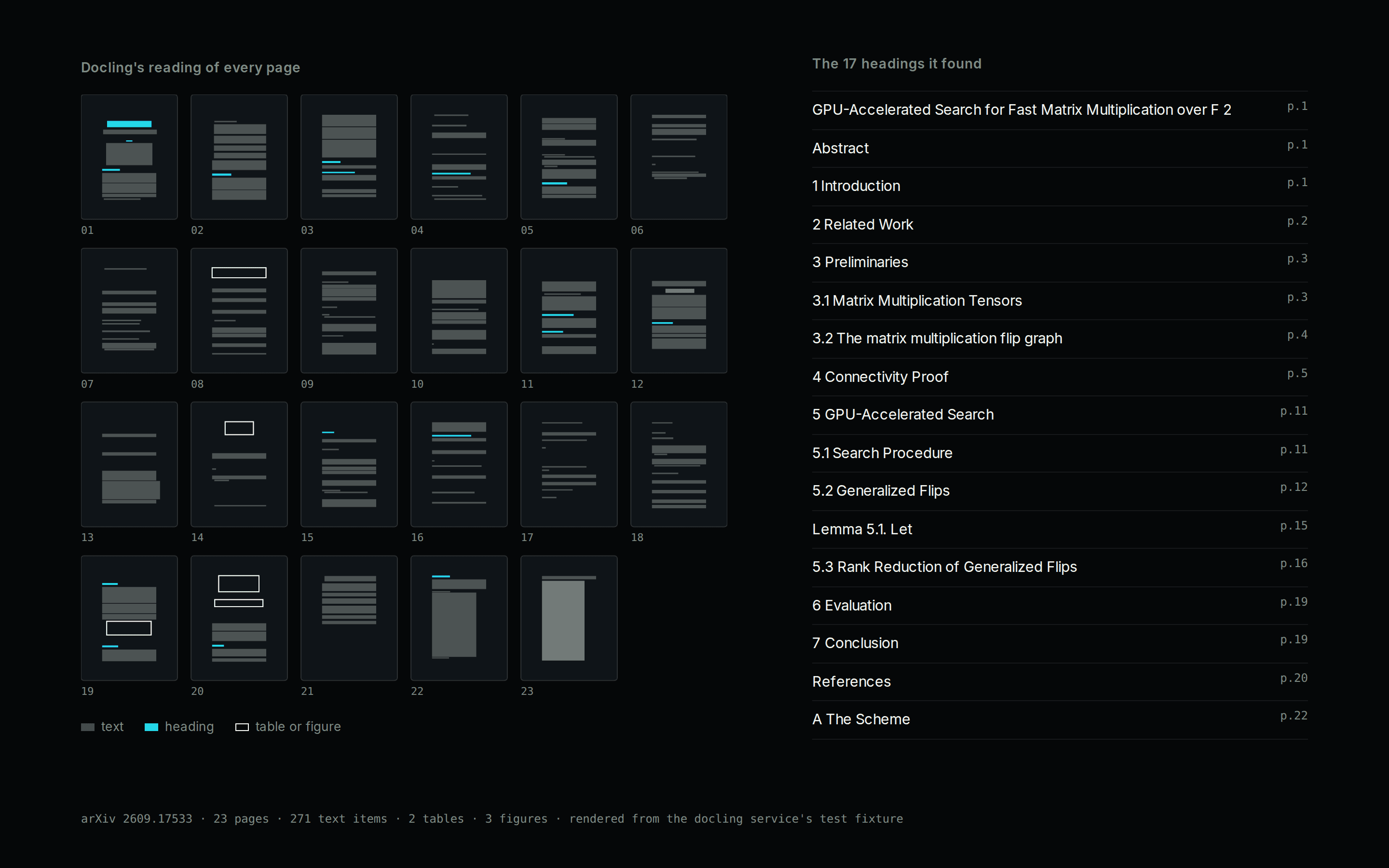Go to 7 Conclusion heading

[1060, 644]
